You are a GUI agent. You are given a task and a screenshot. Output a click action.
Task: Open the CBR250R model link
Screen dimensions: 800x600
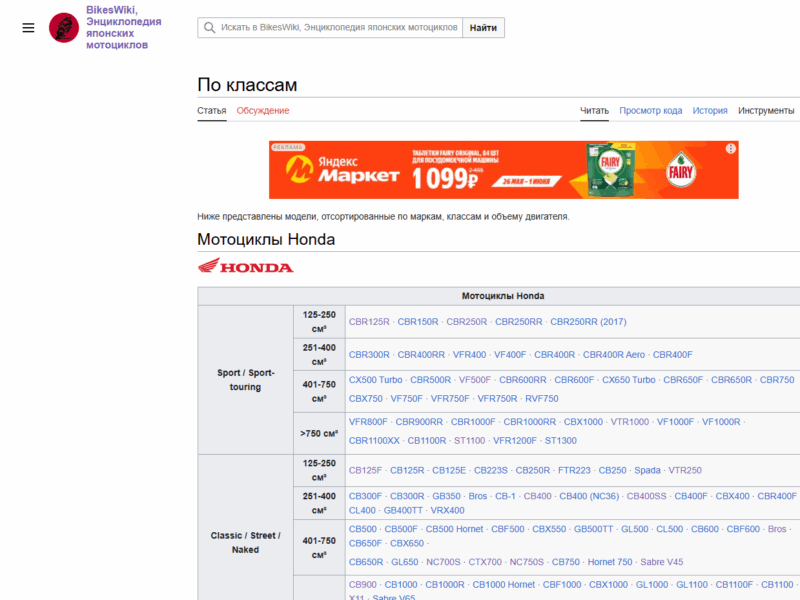[467, 322]
